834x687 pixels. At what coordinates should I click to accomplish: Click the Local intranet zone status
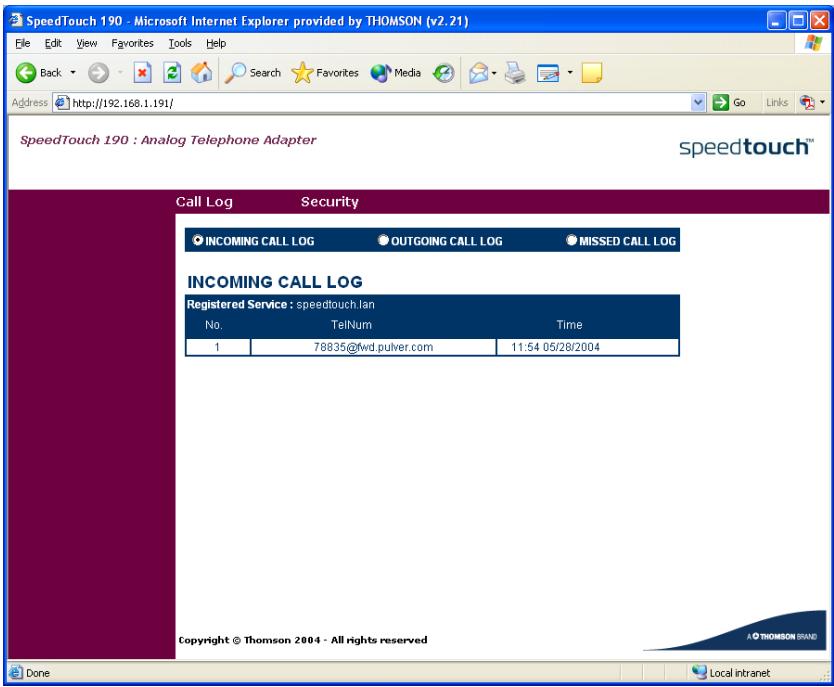coord(731,673)
